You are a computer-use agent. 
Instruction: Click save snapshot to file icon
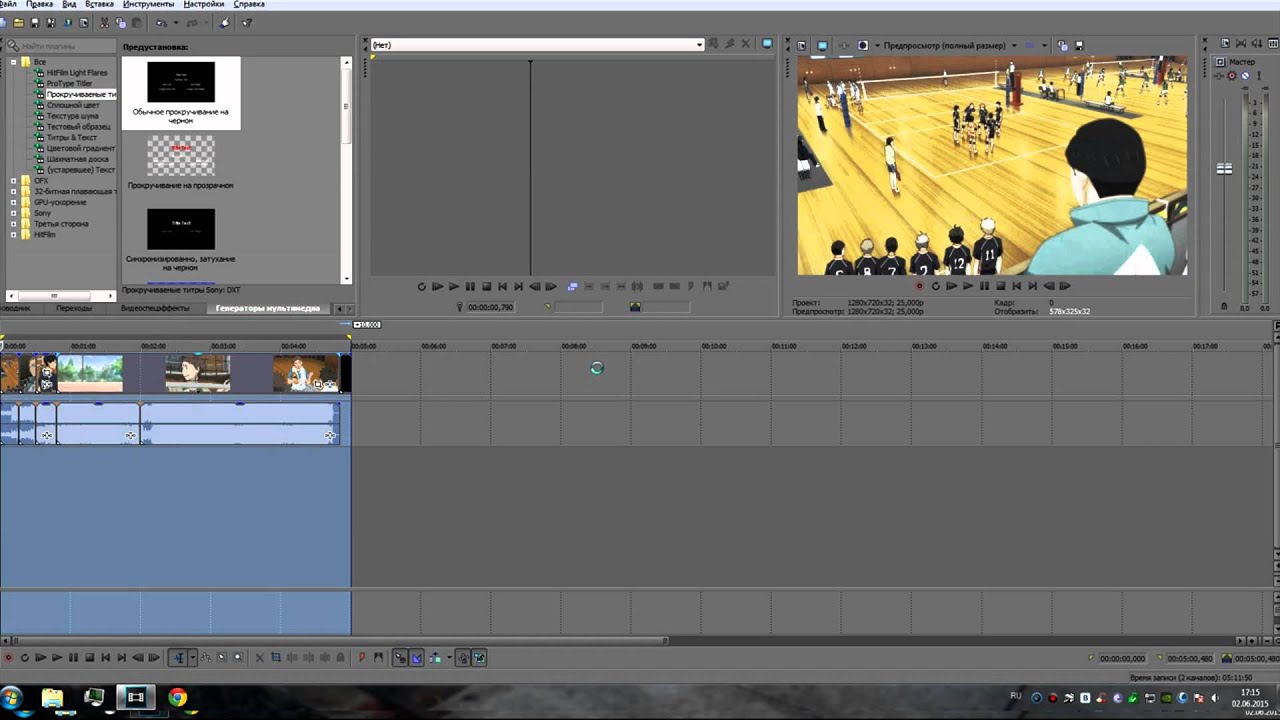1079,45
